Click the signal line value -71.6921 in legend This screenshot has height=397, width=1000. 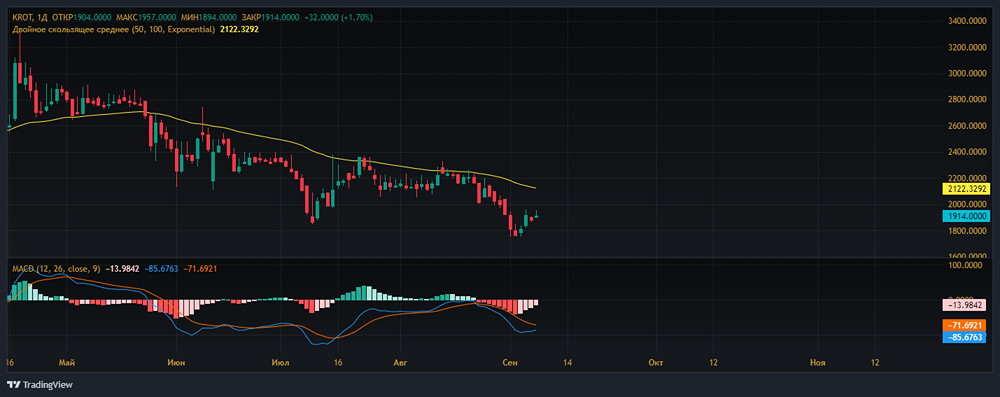point(200,269)
